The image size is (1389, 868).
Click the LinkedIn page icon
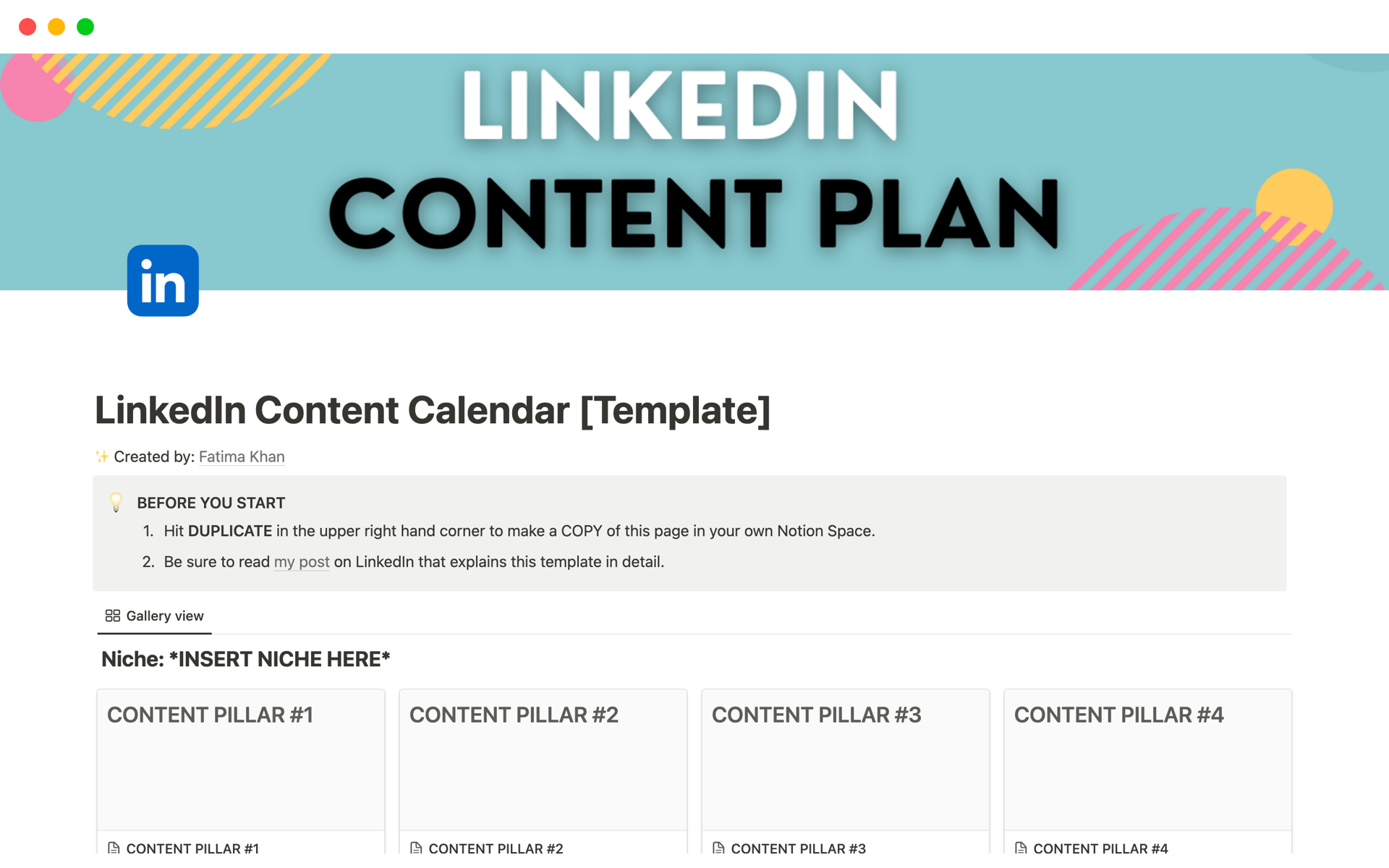(x=163, y=281)
